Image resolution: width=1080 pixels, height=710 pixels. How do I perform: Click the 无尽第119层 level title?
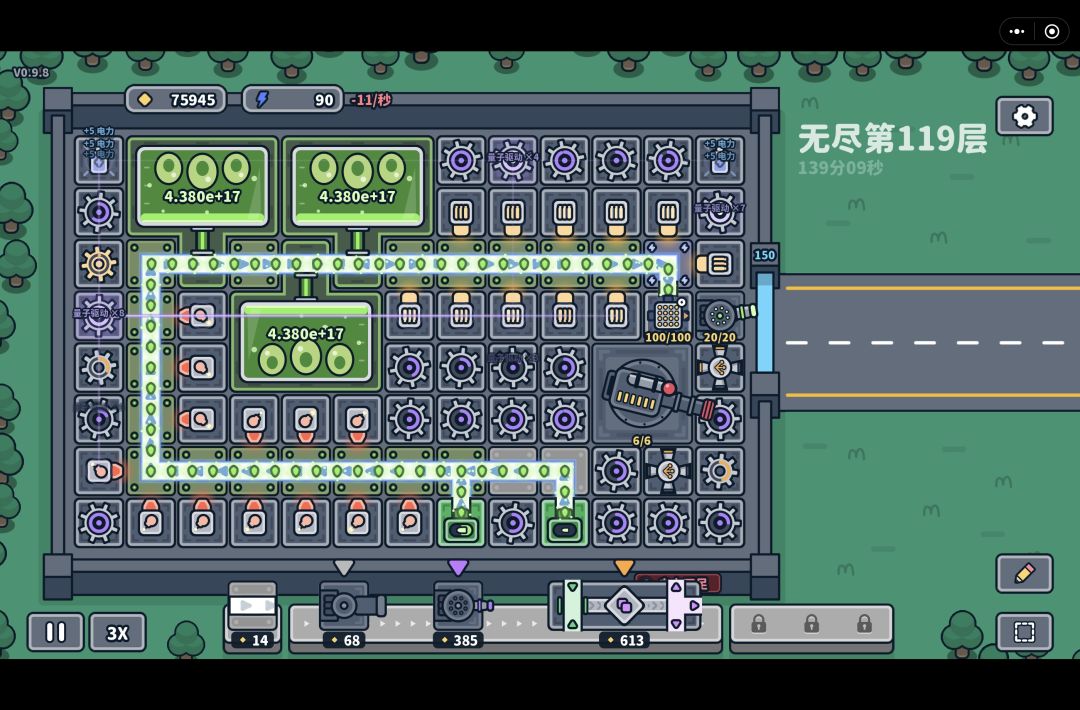(x=893, y=138)
